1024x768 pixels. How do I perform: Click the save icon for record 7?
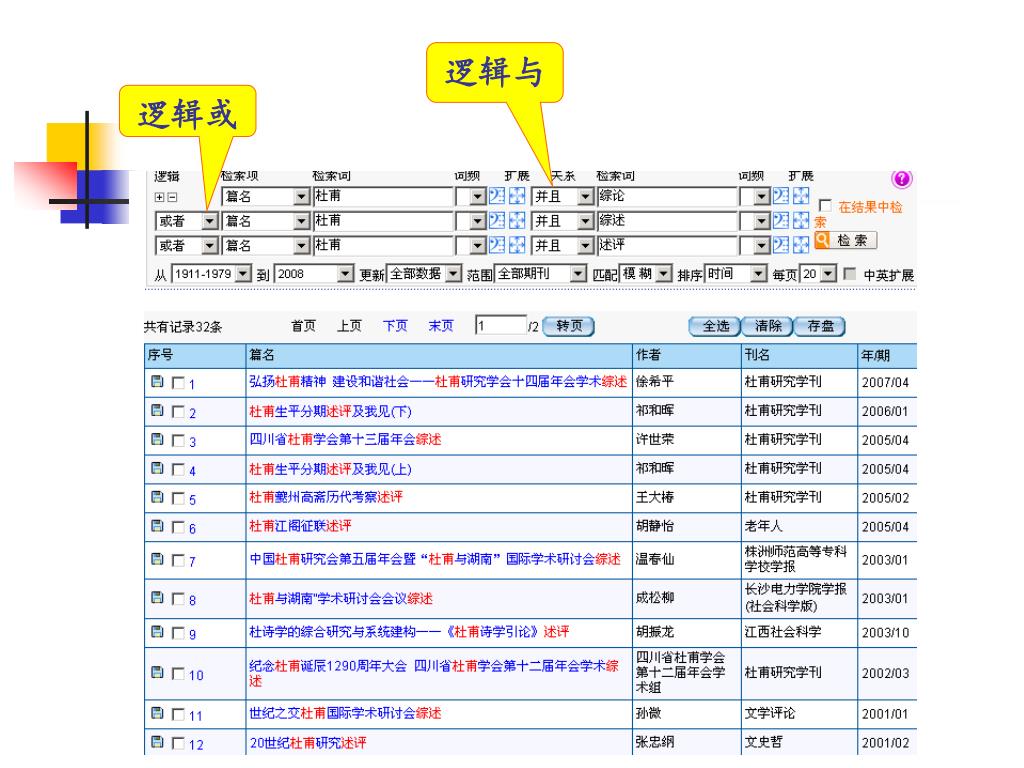(157, 559)
